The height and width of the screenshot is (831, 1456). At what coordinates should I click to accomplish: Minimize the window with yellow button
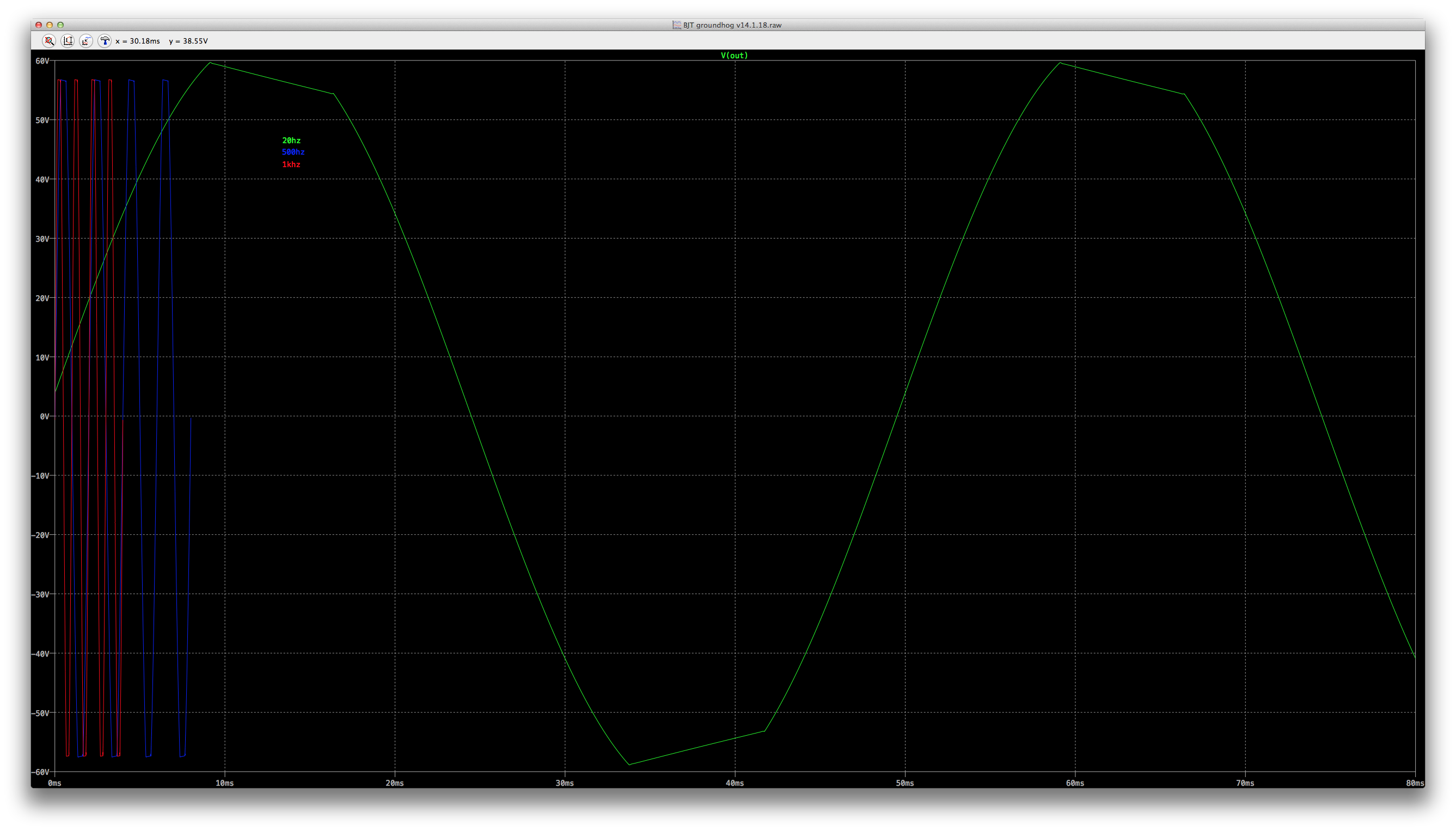click(50, 25)
